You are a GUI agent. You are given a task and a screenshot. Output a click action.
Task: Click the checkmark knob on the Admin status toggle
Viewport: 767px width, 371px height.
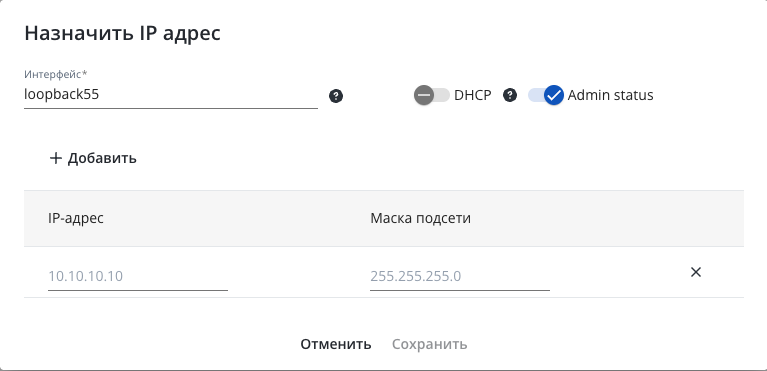554,95
